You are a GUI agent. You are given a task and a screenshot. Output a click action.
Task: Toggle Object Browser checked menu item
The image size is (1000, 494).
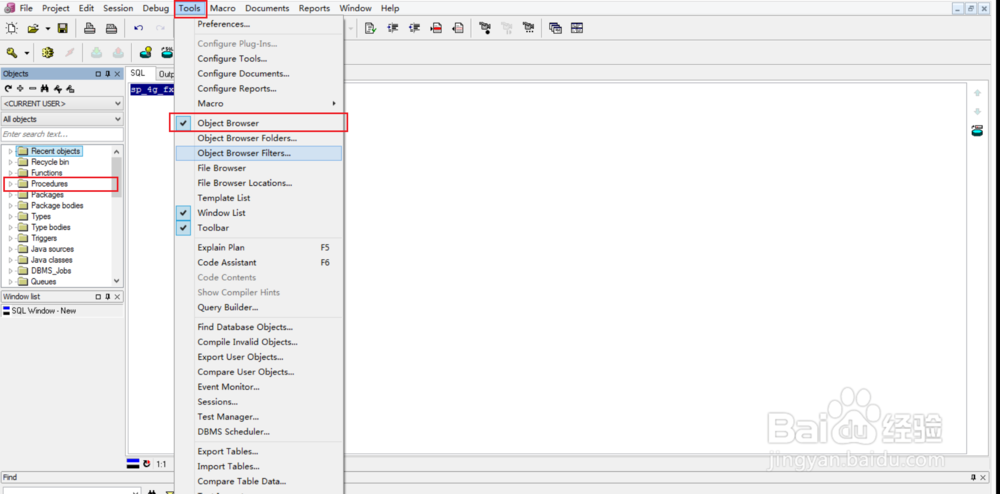coord(260,123)
